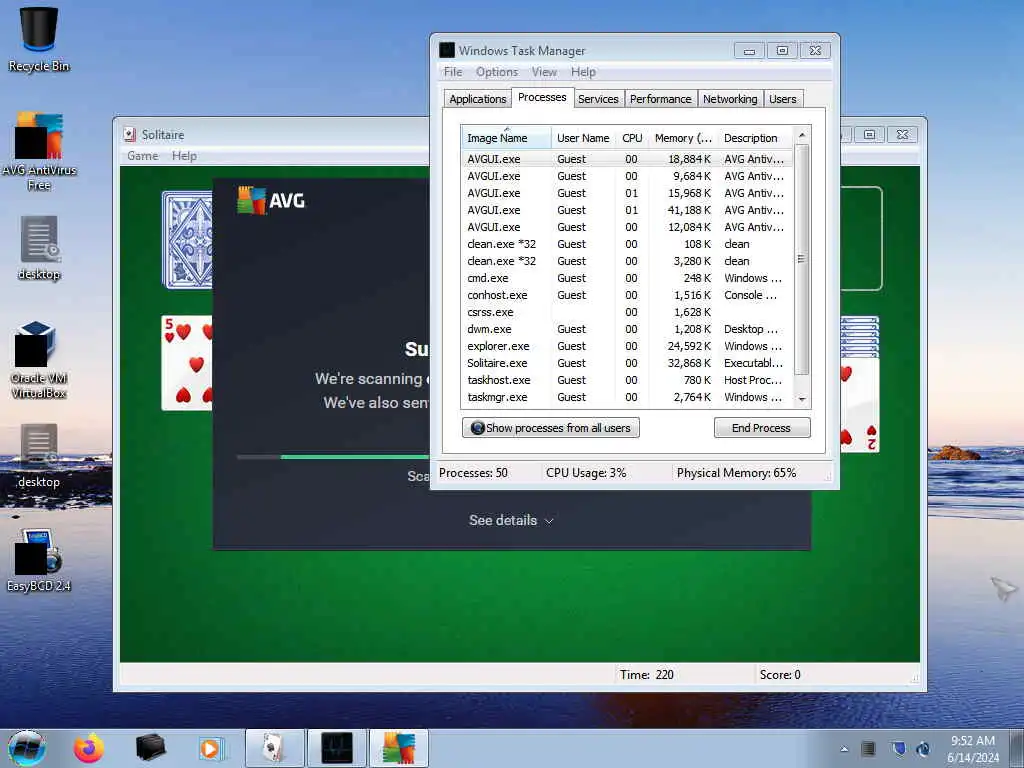Open Task Manager Help menu
Viewport: 1024px width, 768px height.
coord(583,72)
